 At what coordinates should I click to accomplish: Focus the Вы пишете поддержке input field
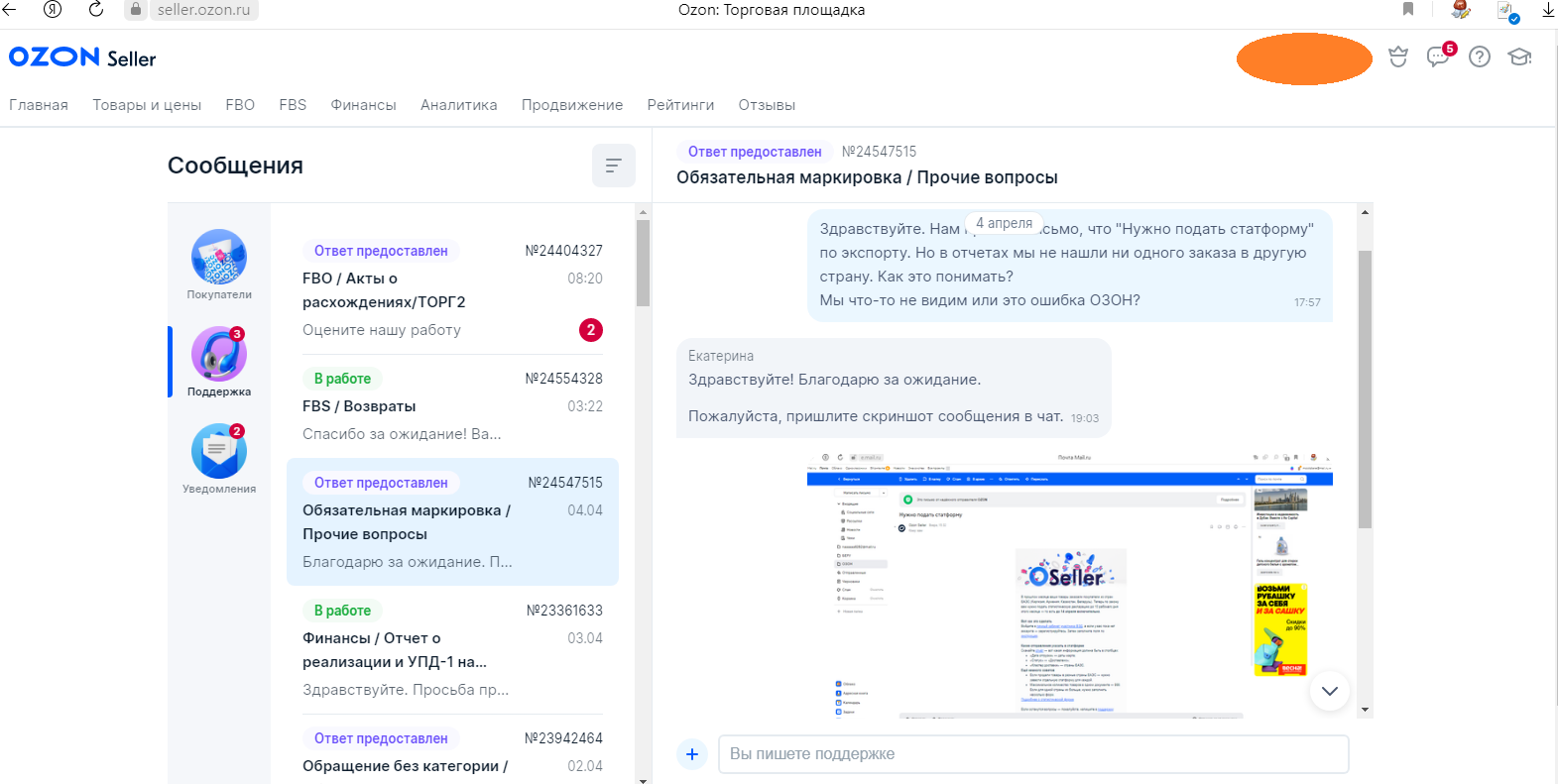coord(1032,754)
